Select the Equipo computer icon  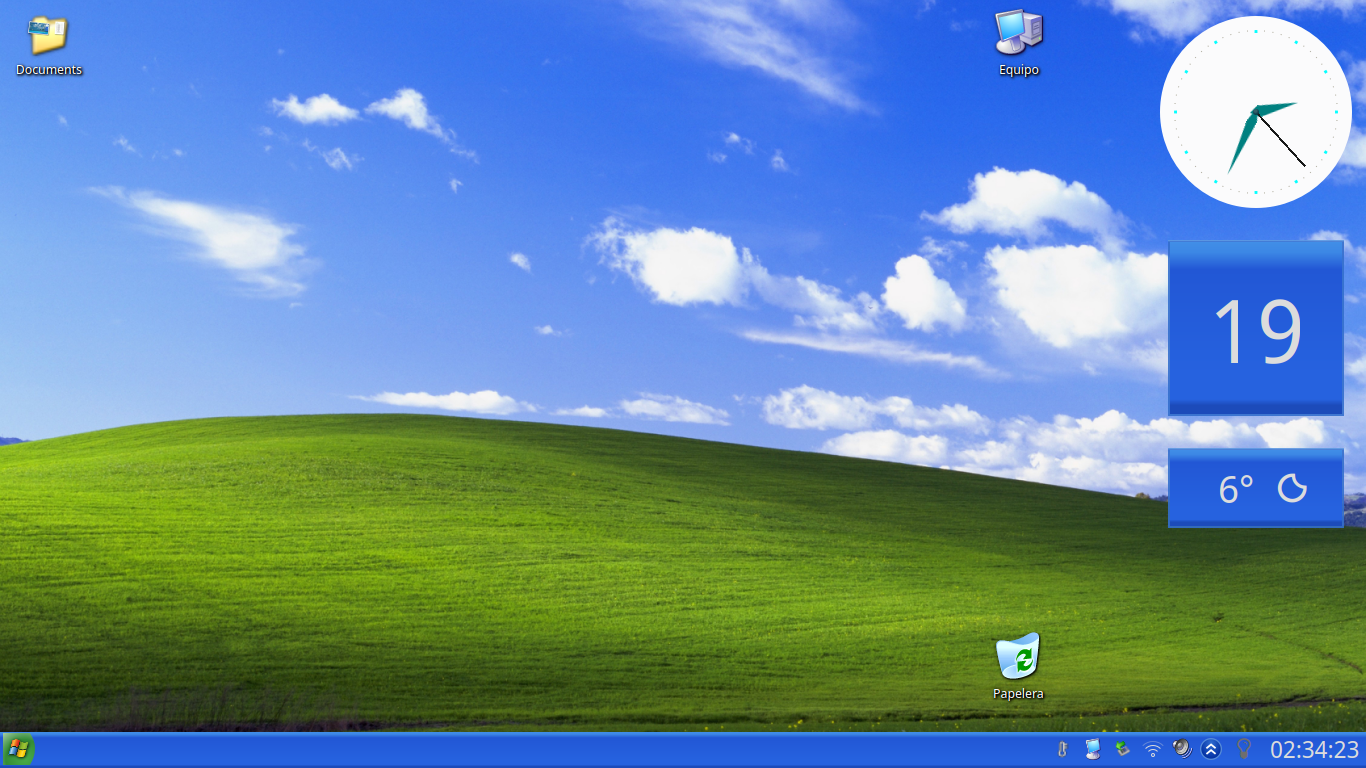click(x=1019, y=32)
